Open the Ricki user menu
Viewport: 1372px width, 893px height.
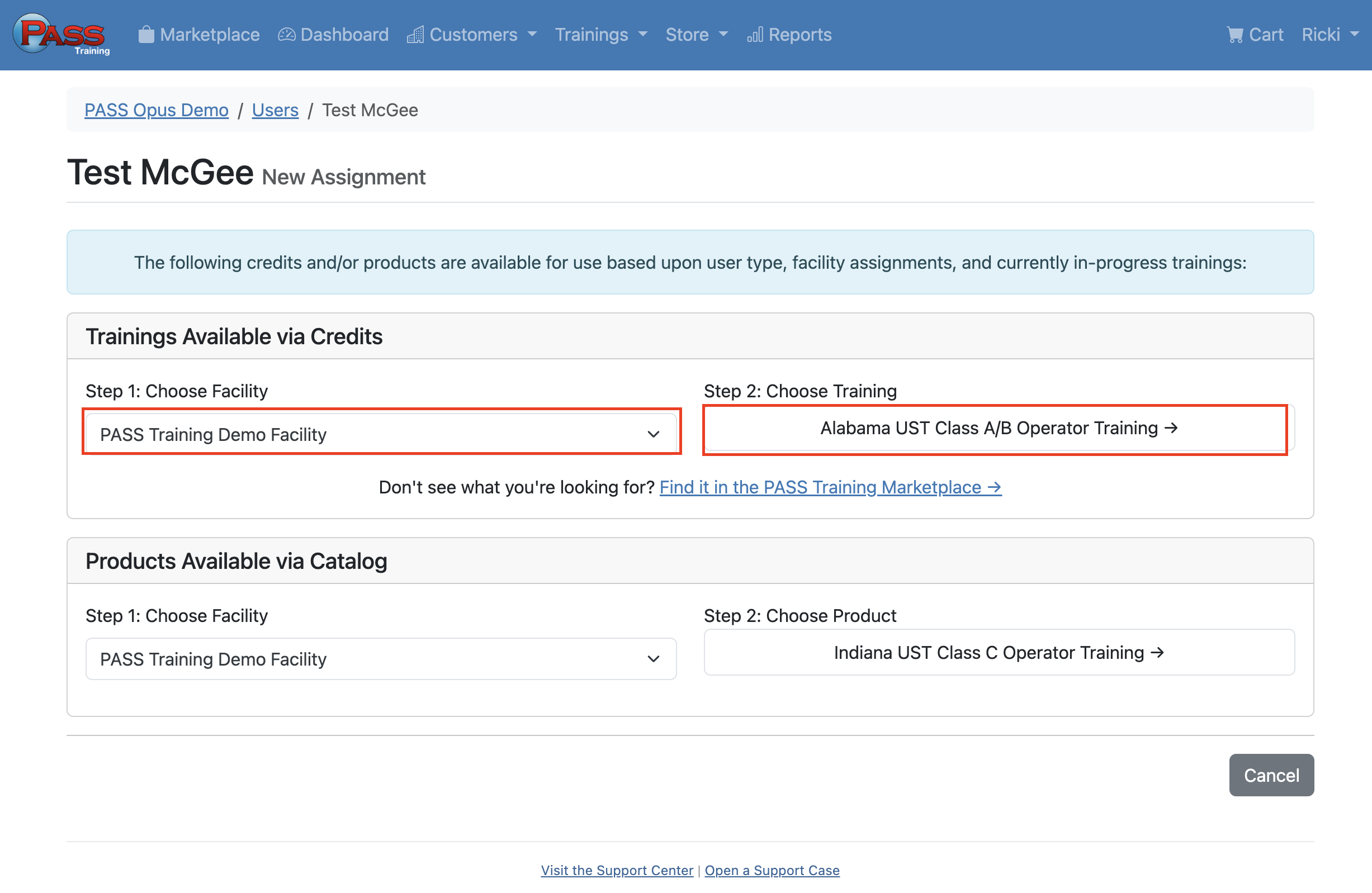(1330, 35)
